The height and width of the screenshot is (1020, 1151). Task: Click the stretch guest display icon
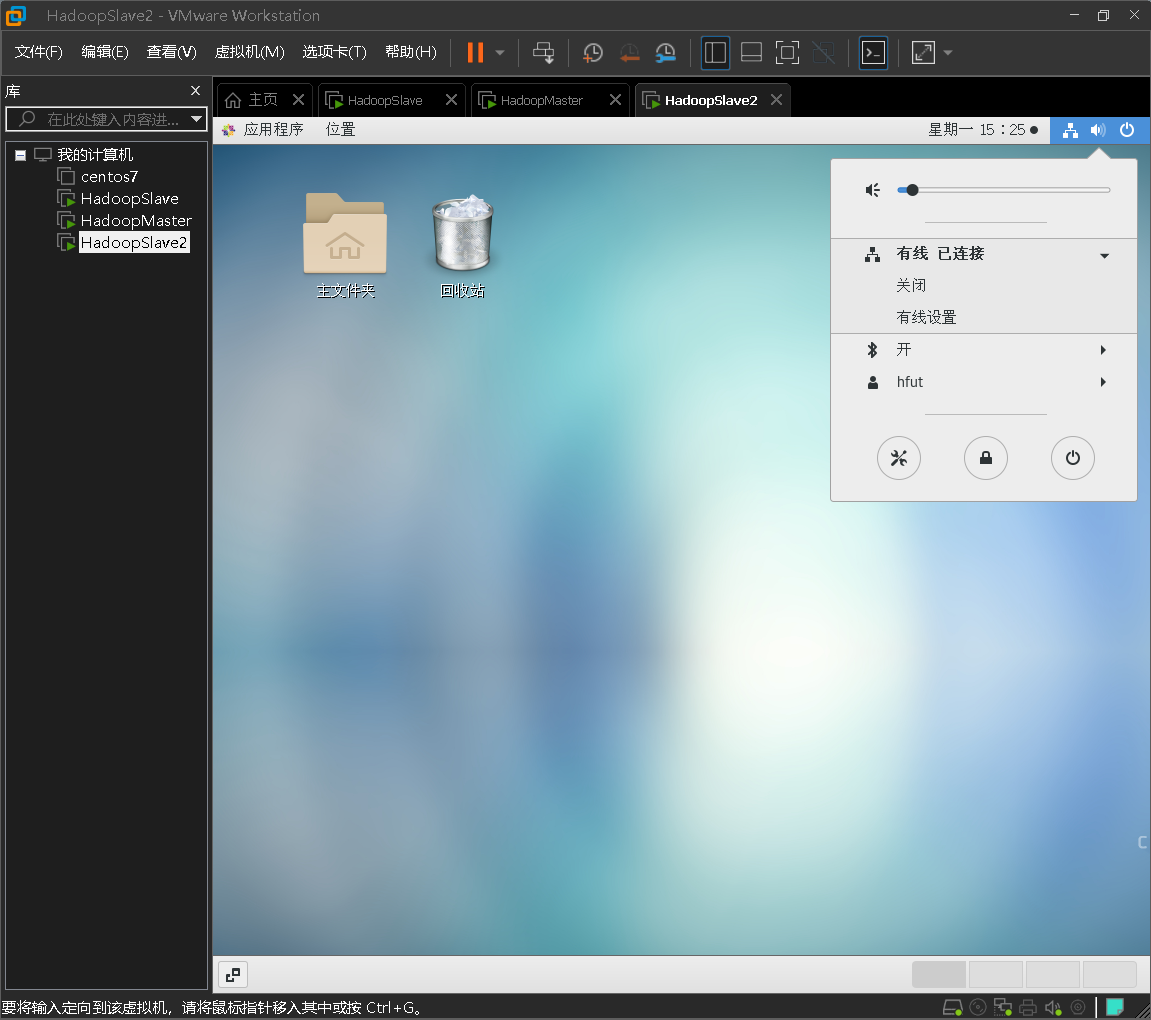click(x=923, y=53)
